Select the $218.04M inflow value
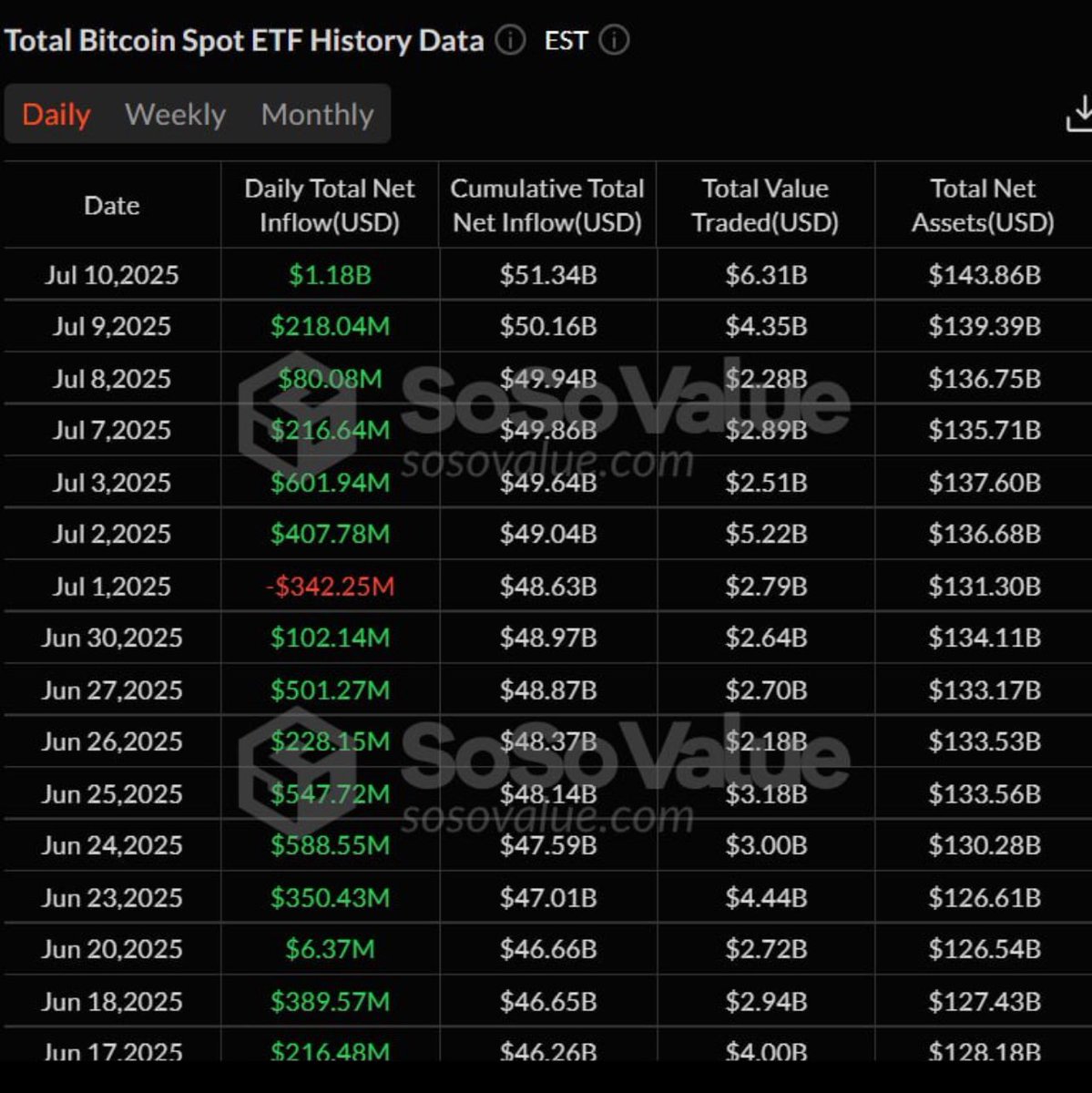 330,327
